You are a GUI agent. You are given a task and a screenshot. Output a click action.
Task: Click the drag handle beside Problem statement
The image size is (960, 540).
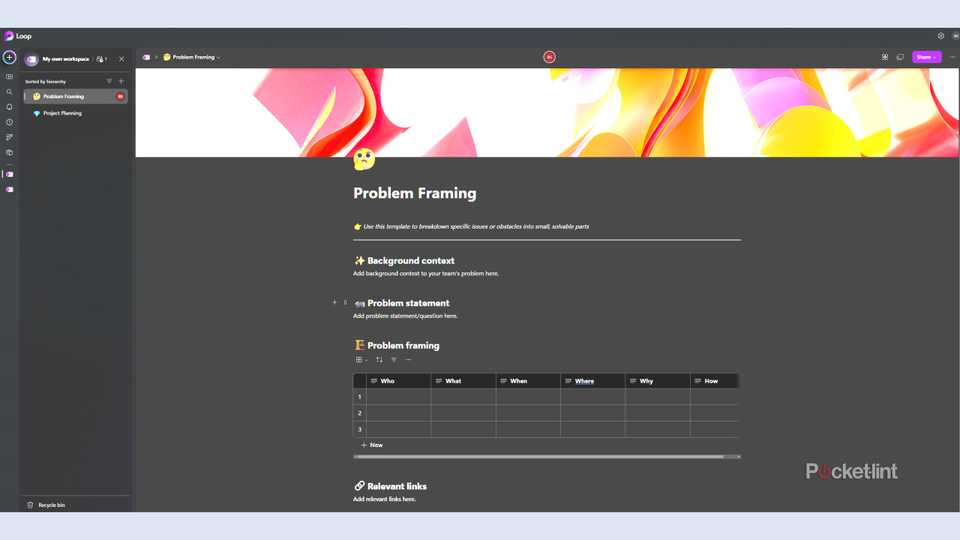coord(345,302)
